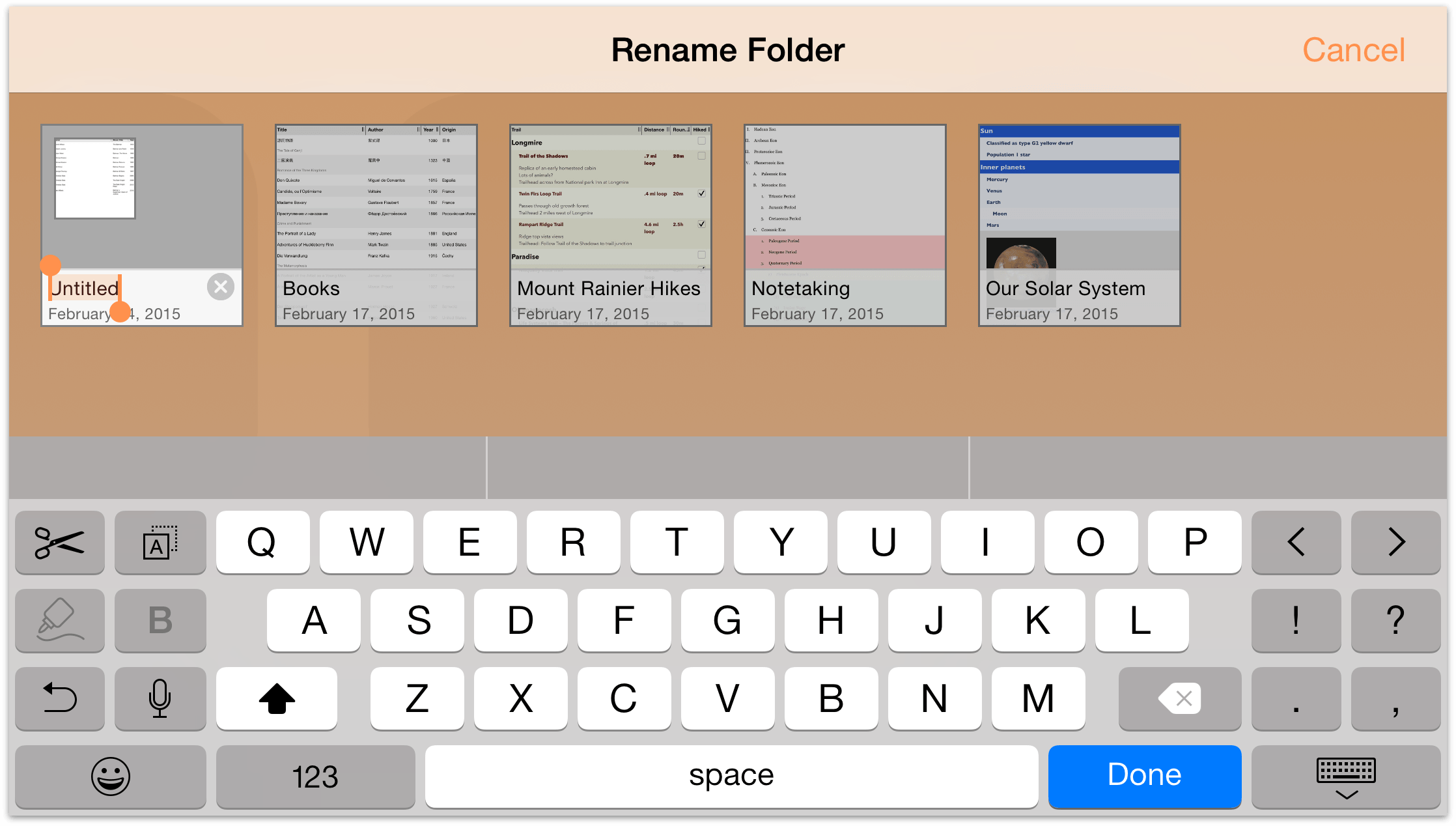Tap the K key

pos(1039,620)
